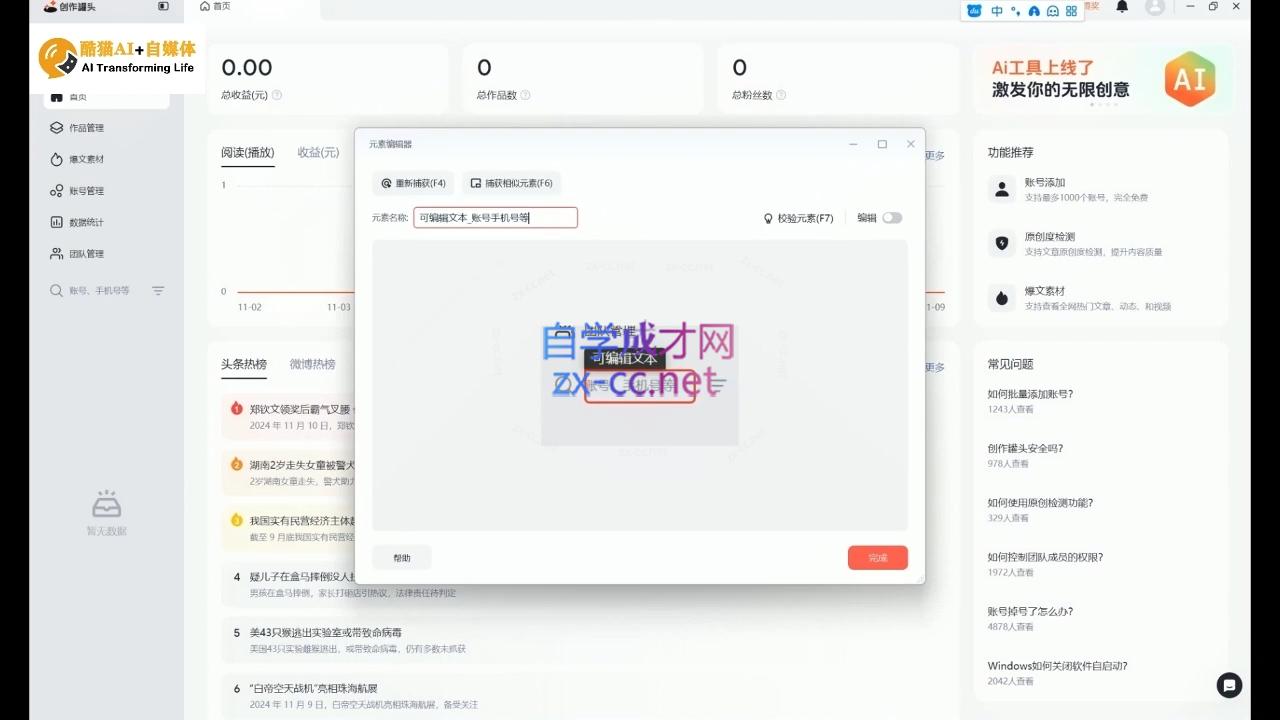Switch to the 微博热榜 tab
The height and width of the screenshot is (720, 1280).
click(313, 364)
